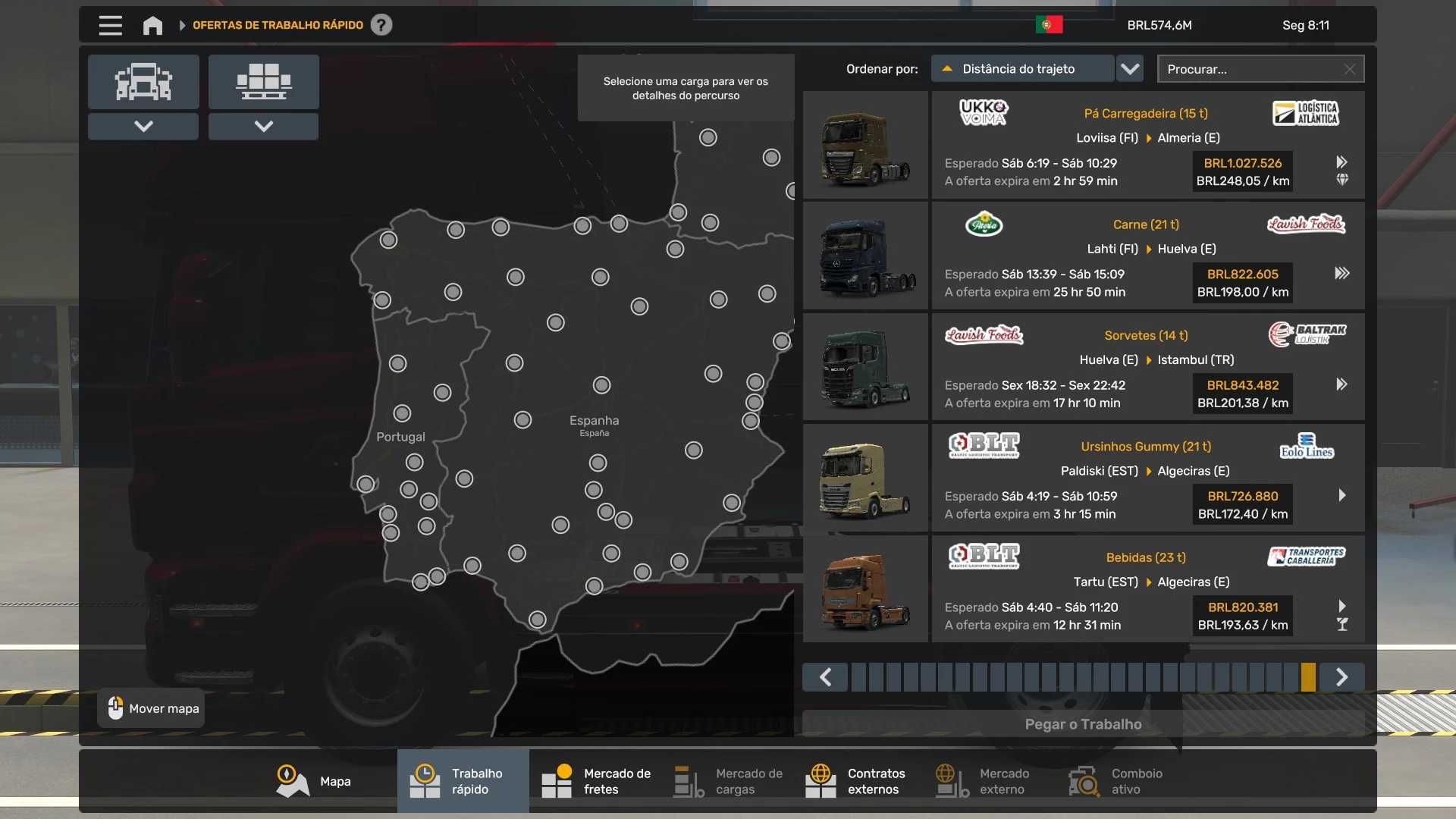Image resolution: width=1456 pixels, height=819 pixels.
Task: Click the highlighted yellow page indicator
Action: 1308,677
